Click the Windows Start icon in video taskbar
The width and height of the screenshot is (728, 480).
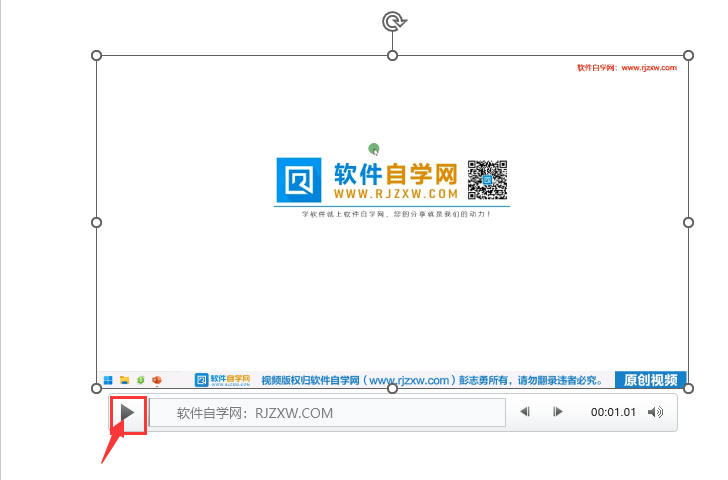108,380
